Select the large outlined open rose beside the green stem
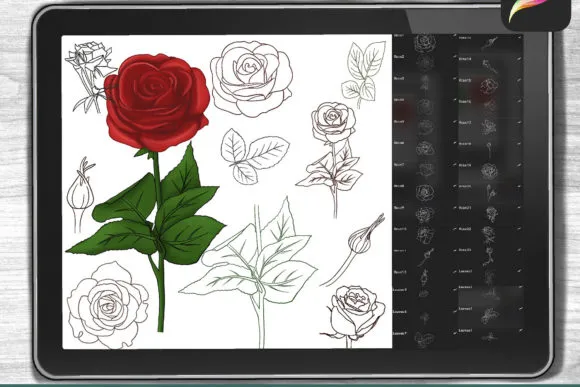The width and height of the screenshot is (580, 387). (x=107, y=305)
